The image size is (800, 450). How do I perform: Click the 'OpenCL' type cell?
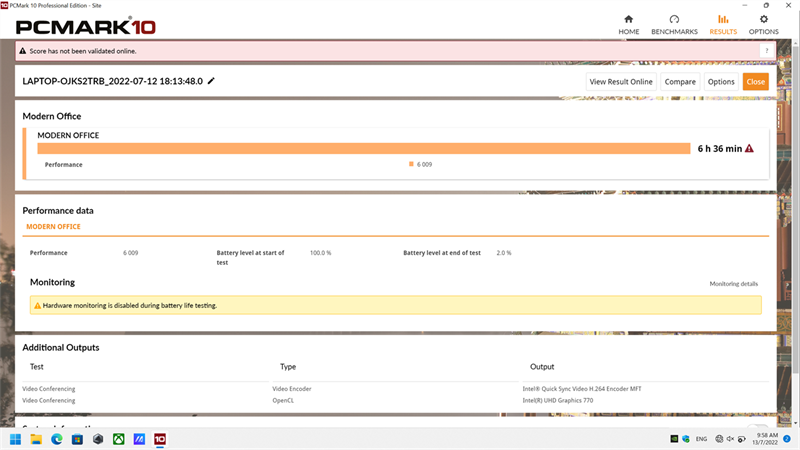coord(283,401)
